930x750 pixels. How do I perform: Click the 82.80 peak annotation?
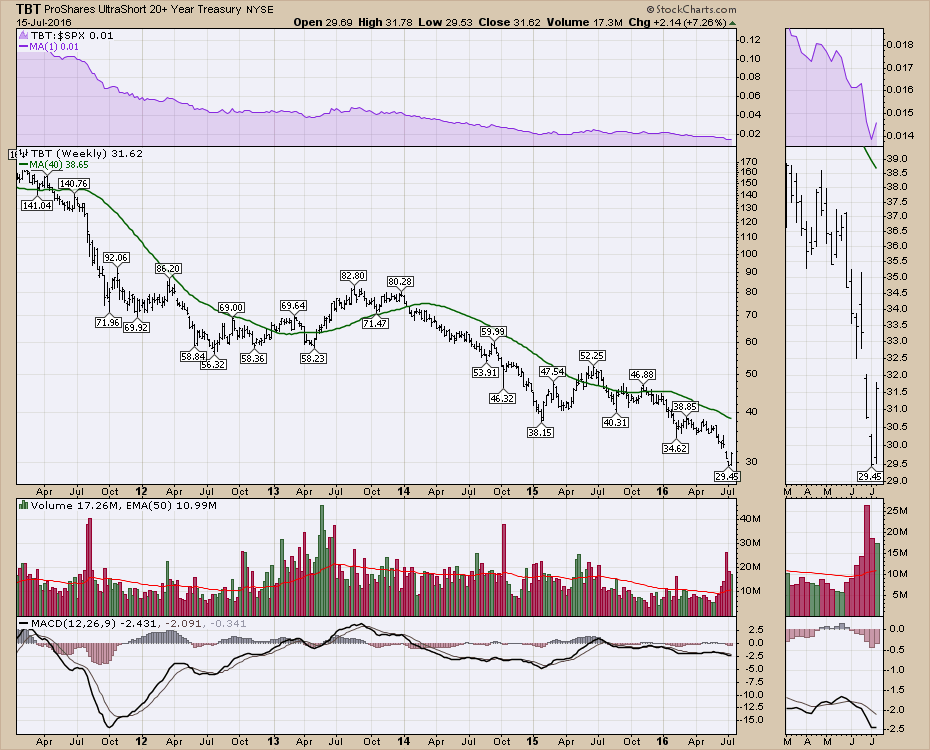point(353,275)
